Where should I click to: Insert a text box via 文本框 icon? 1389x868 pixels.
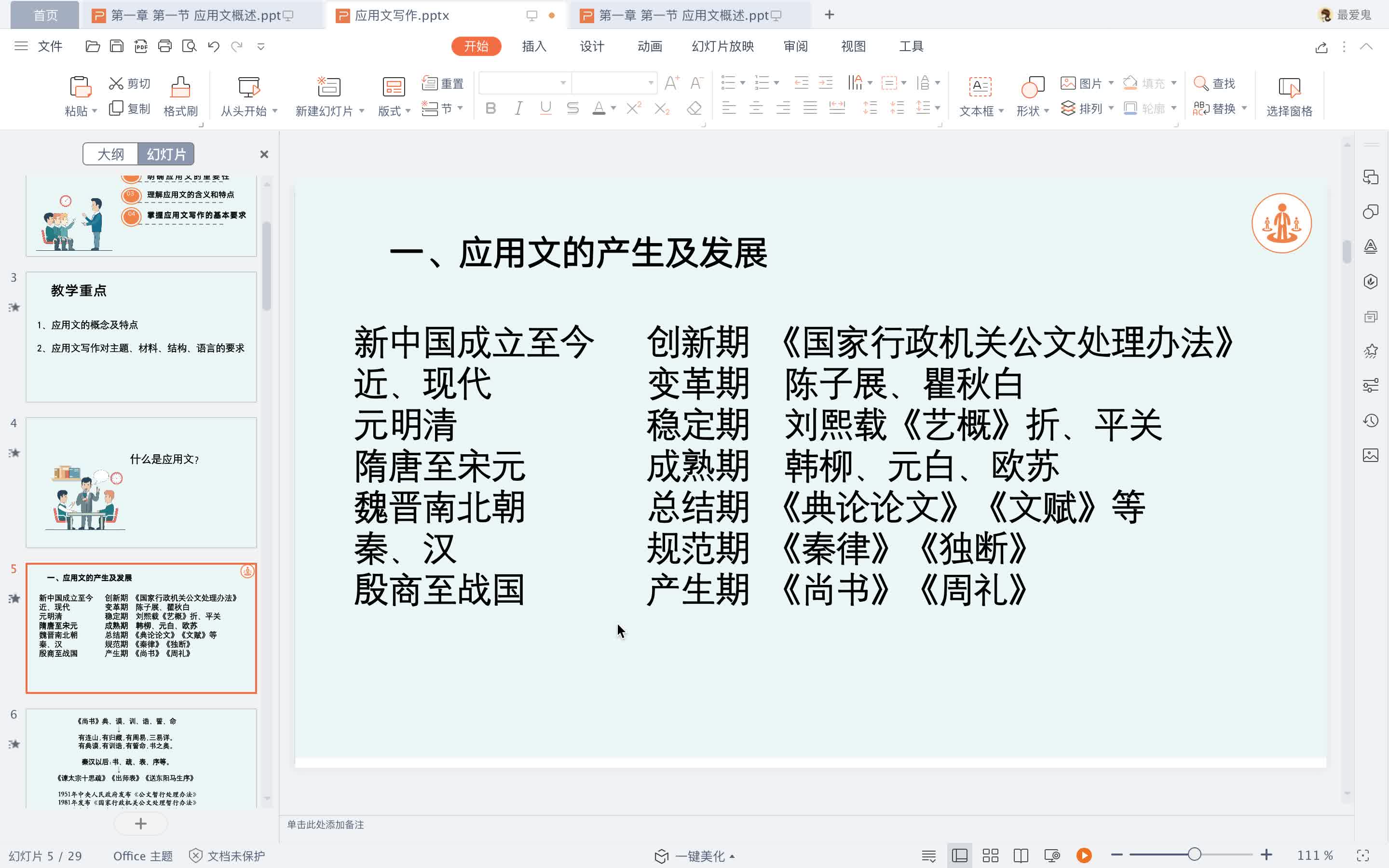pyautogui.click(x=980, y=87)
